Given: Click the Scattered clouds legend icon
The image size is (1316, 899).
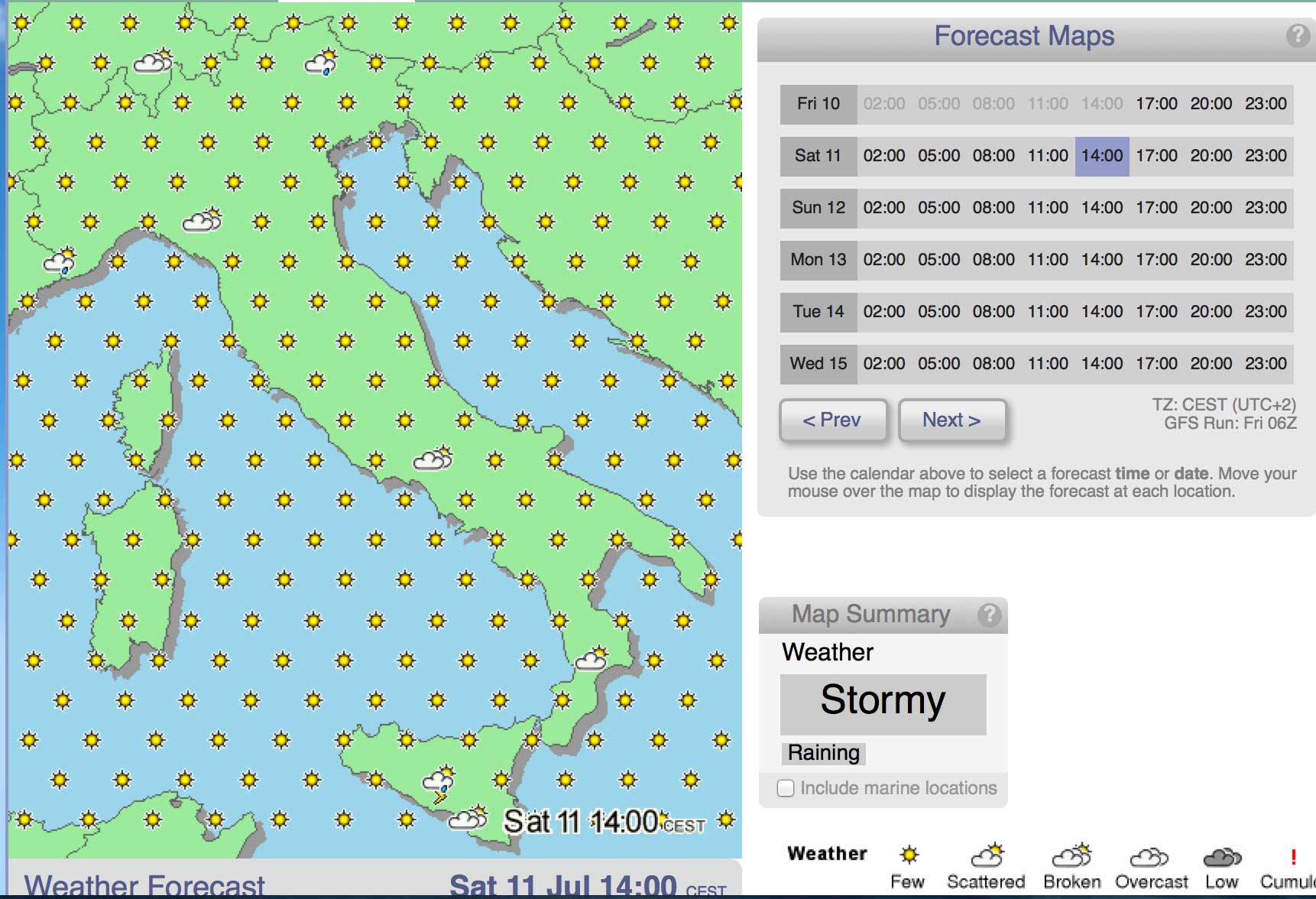Looking at the screenshot, I should point(987,855).
